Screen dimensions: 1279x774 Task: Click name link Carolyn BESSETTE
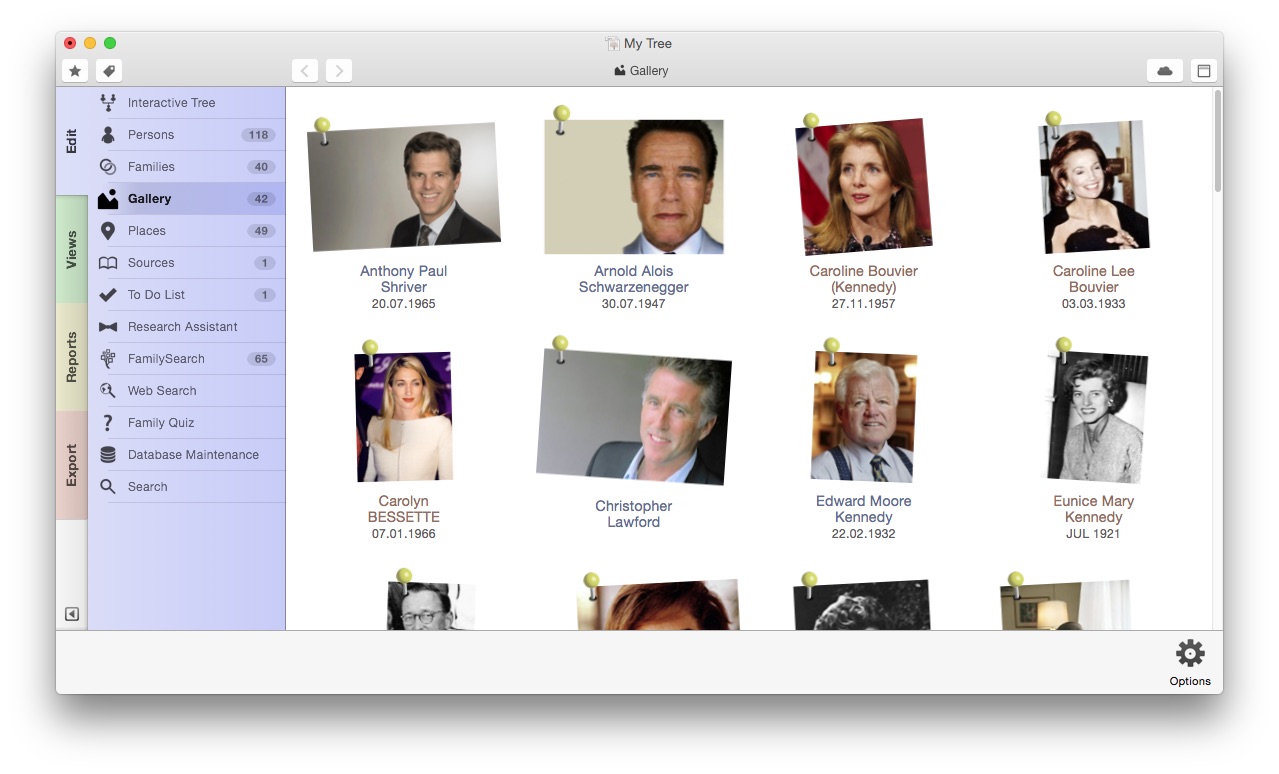pyautogui.click(x=404, y=509)
